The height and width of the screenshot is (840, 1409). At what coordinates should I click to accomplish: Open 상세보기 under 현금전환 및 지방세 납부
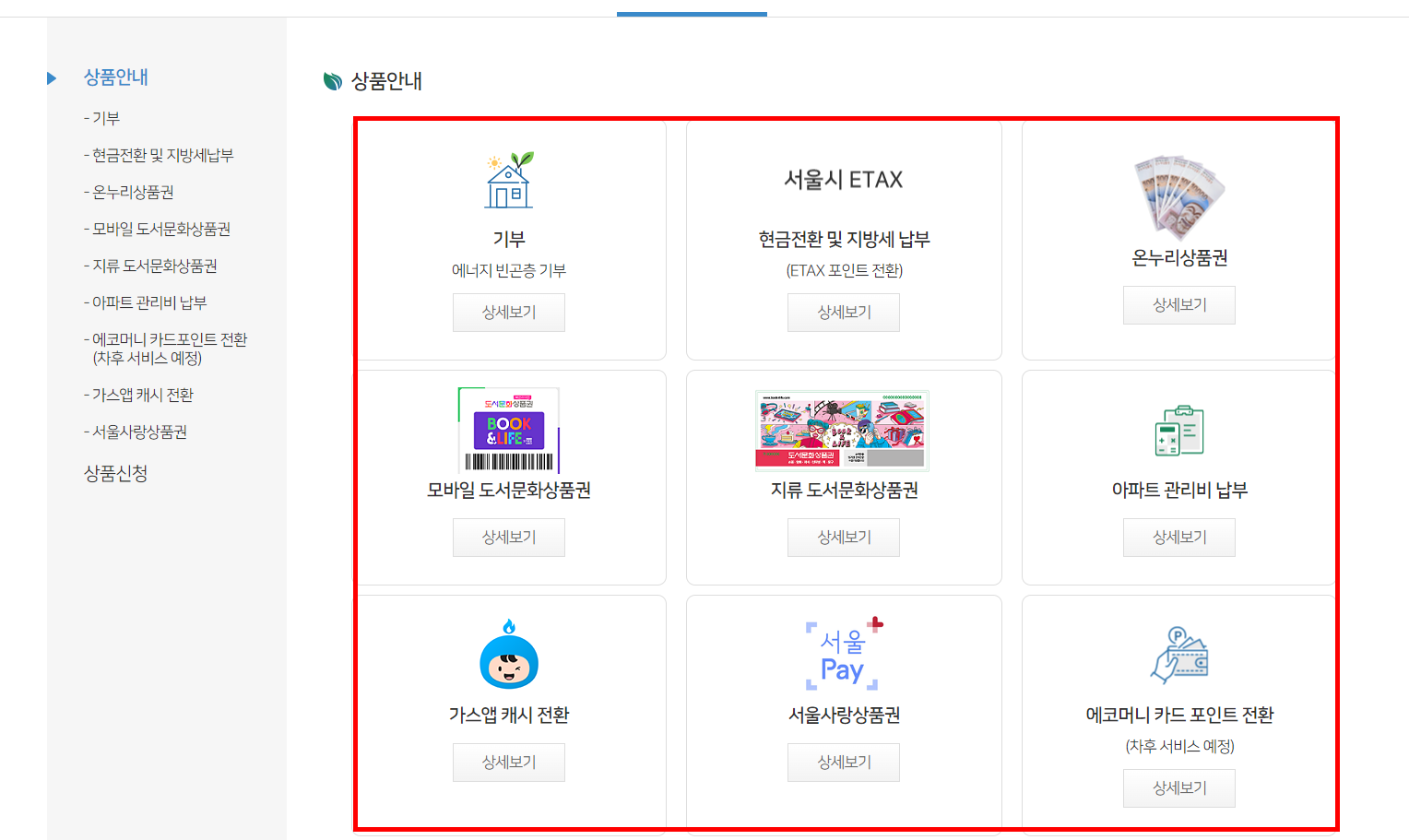point(844,313)
